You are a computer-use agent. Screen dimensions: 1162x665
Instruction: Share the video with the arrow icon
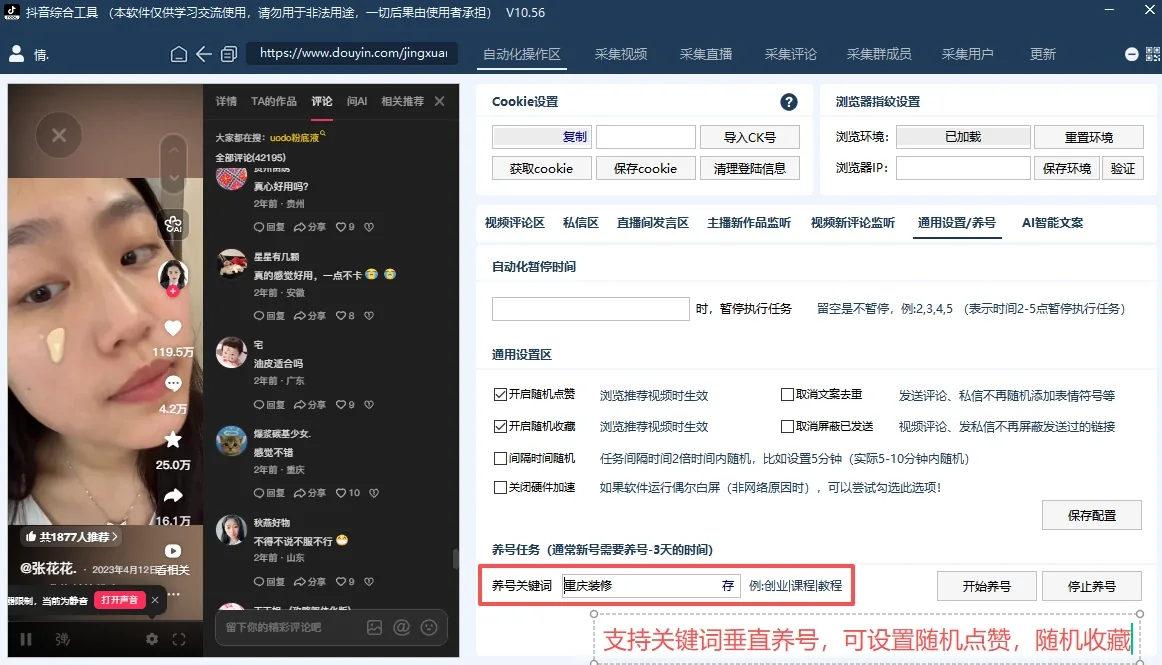click(x=173, y=495)
